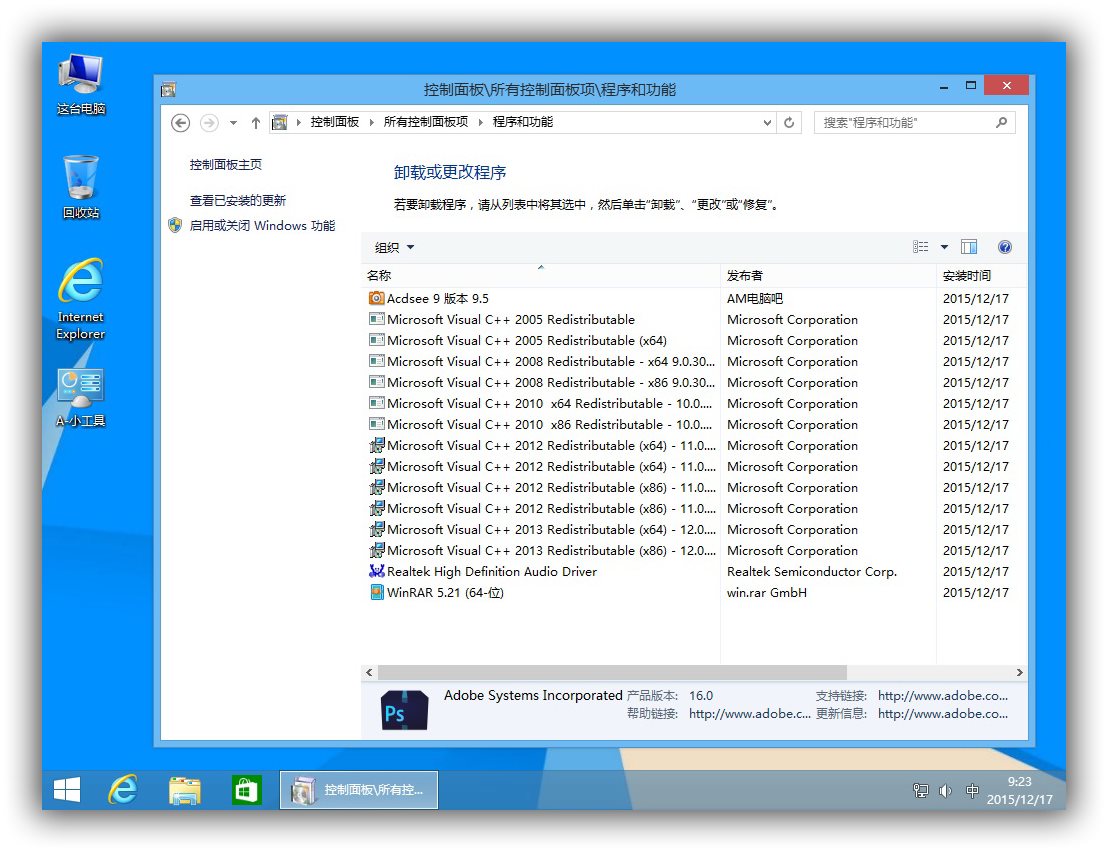This screenshot has height=852, width=1108.
Task: Select Visual C++ 2010 x64 Redistributable icon
Action: tap(377, 403)
